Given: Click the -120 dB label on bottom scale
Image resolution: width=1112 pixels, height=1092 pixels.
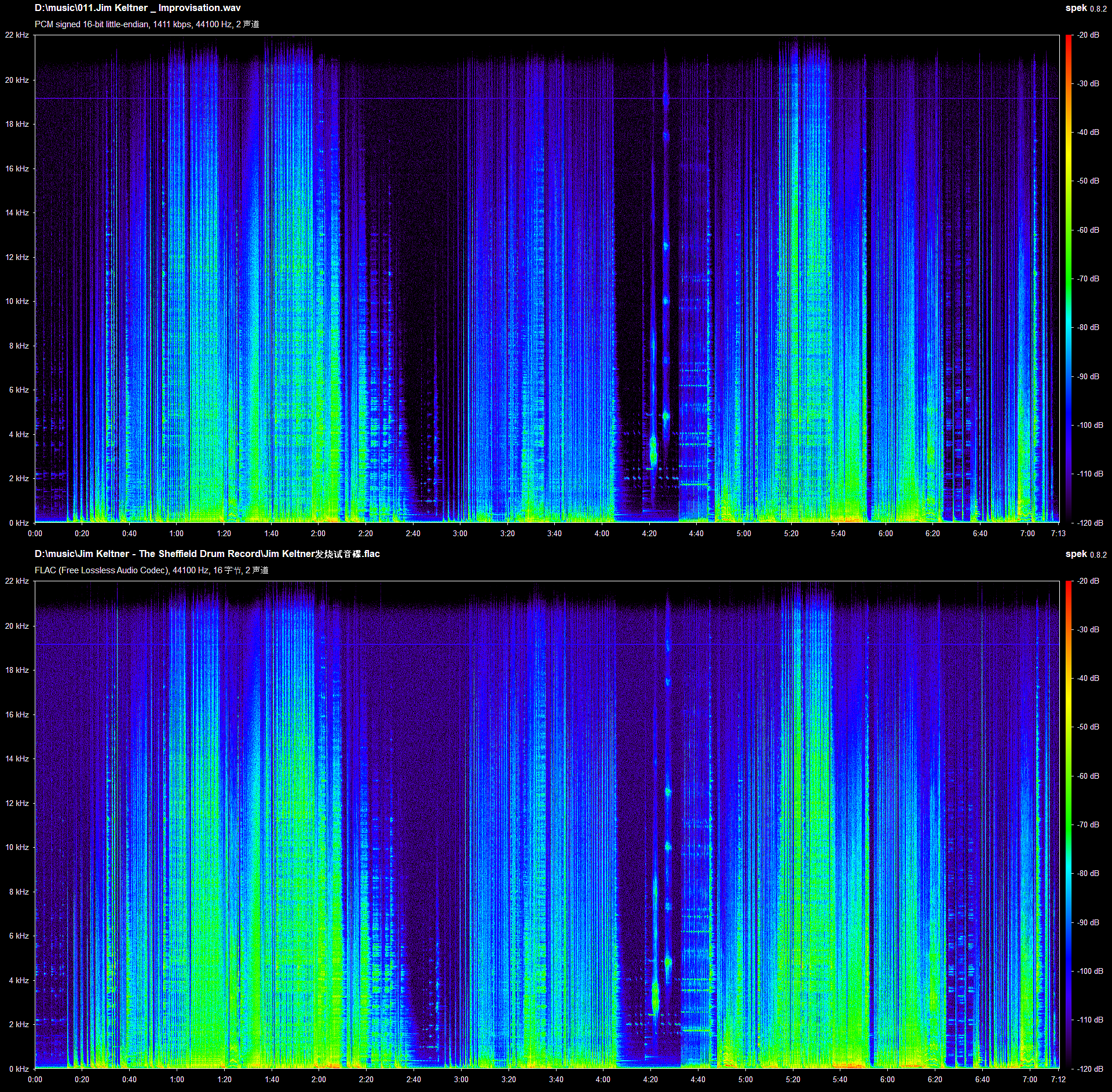Looking at the screenshot, I should coord(1088,1069).
